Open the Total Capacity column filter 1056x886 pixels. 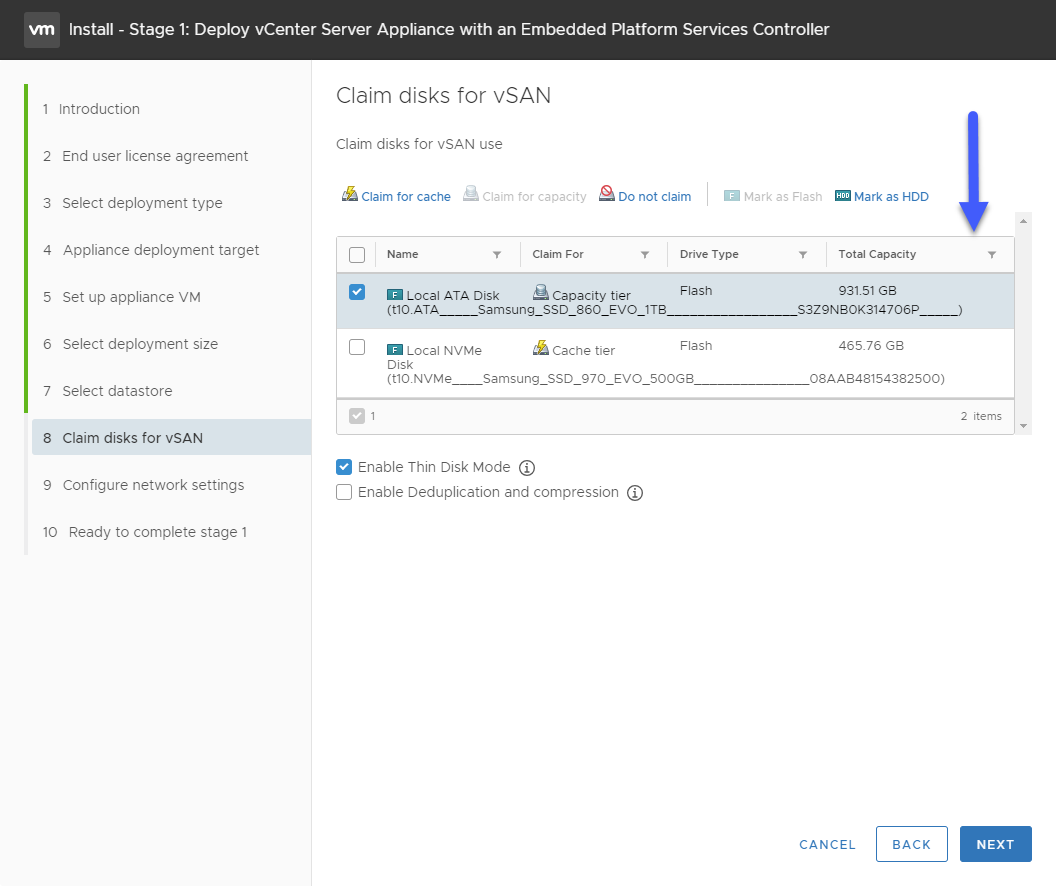click(x=992, y=254)
